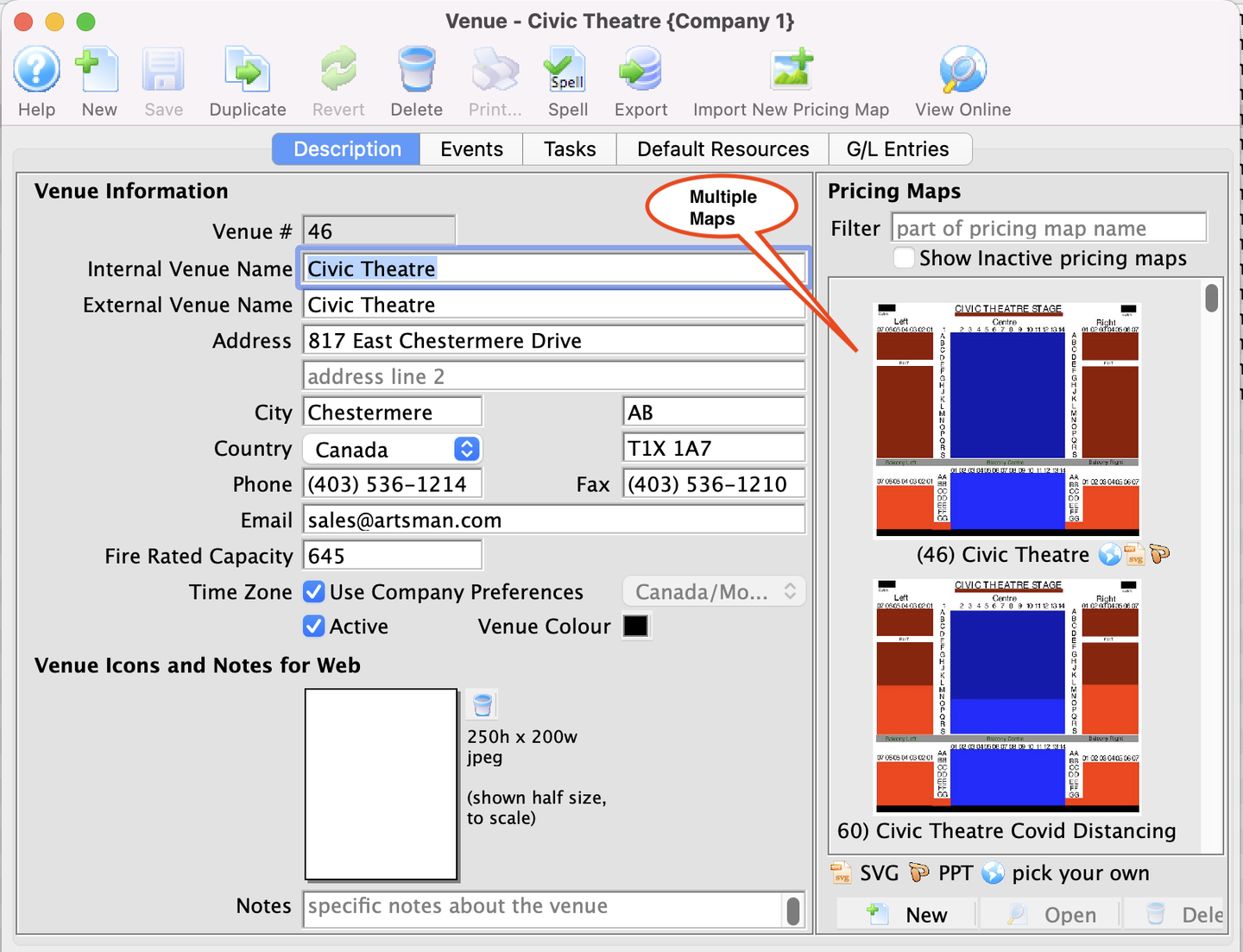The image size is (1243, 952).
Task: Run the Spell check icon
Action: pos(566,70)
